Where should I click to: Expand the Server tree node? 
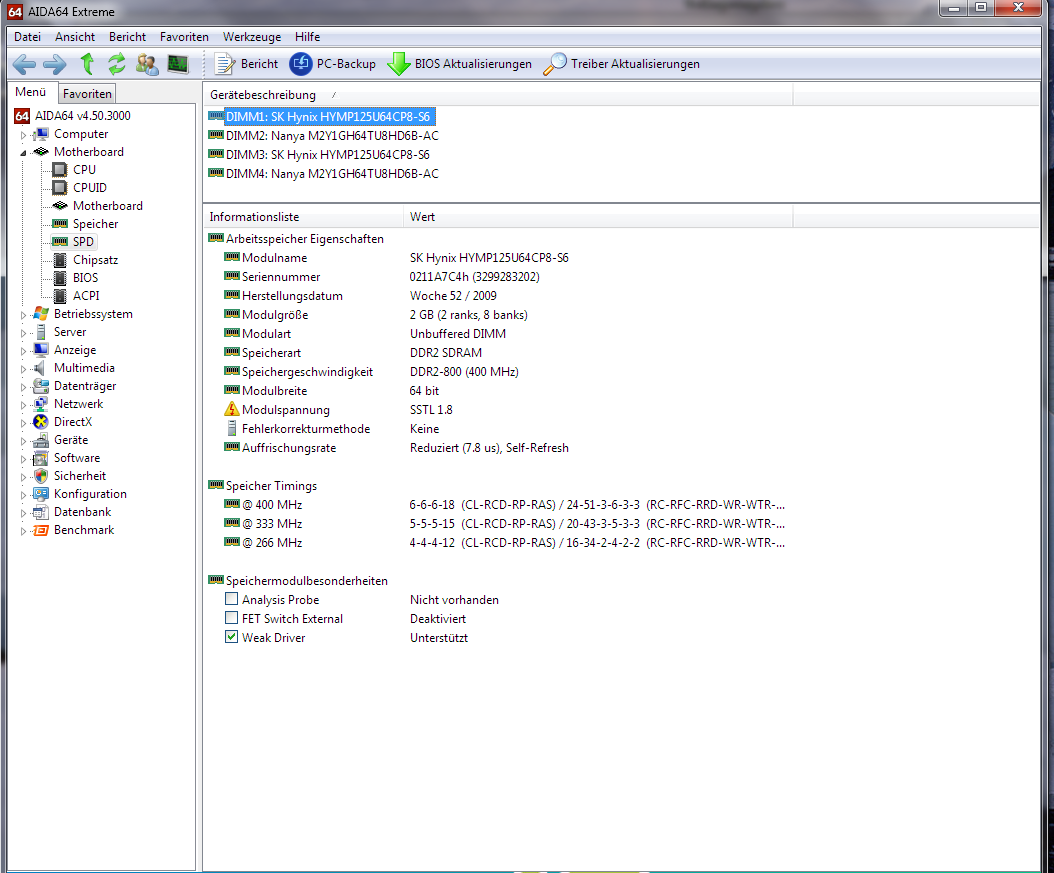23,333
